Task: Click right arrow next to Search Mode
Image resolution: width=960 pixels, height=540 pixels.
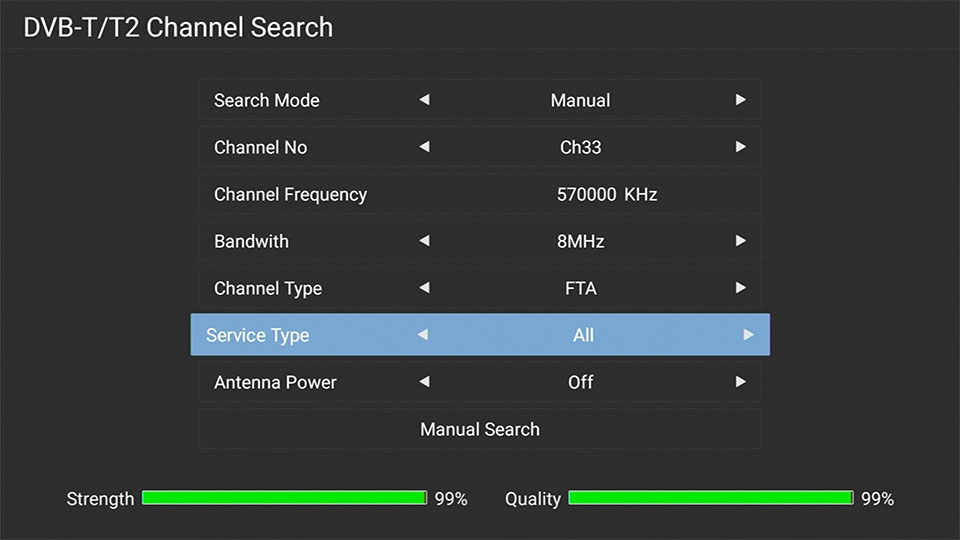Action: click(x=740, y=100)
